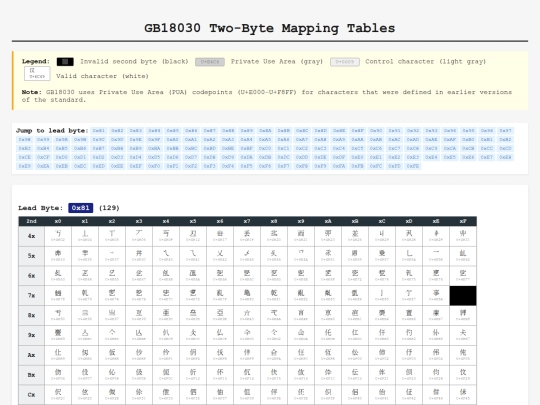The image size is (540, 405).
Task: Select the black invalid cell in row 7x
Action: coord(463,295)
